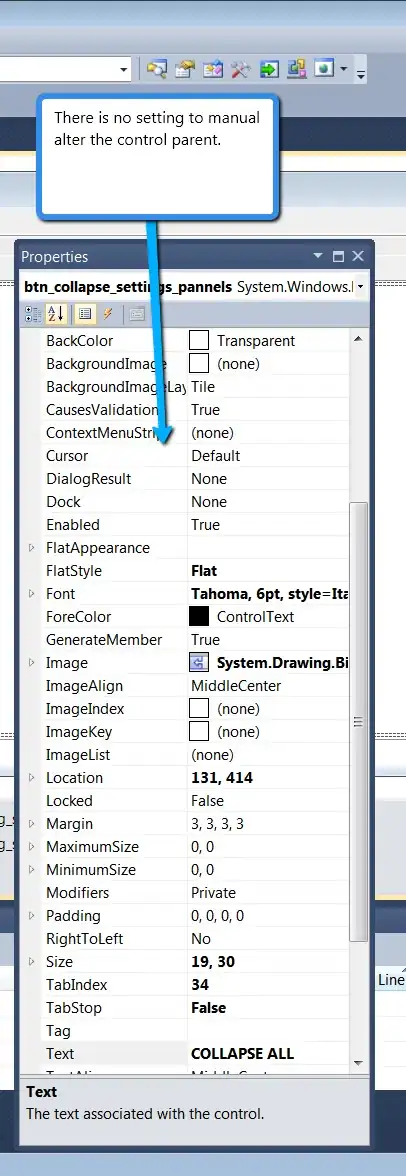The height and width of the screenshot is (1176, 406).
Task: Expand the Location property
Action: pyautogui.click(x=32, y=778)
